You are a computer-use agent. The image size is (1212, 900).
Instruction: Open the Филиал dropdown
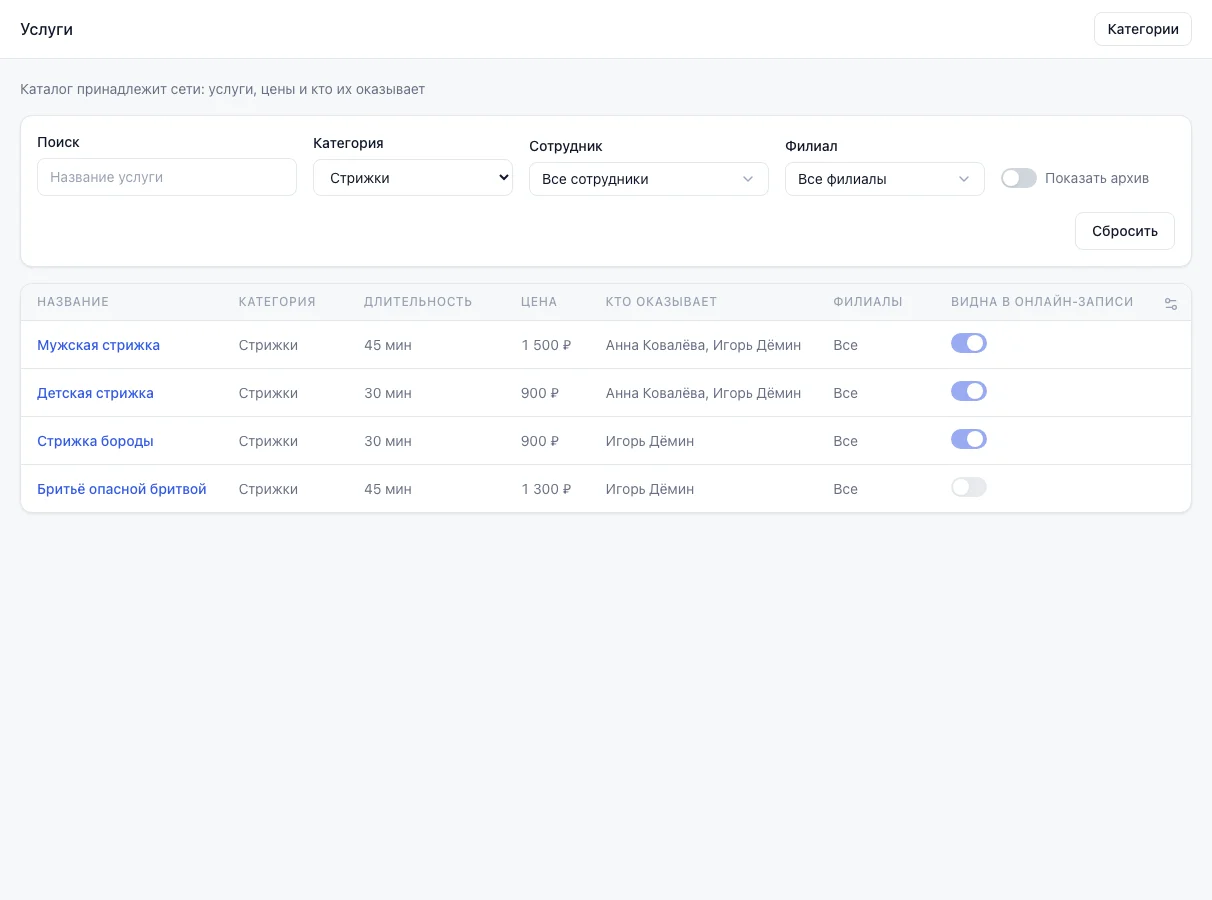(885, 179)
